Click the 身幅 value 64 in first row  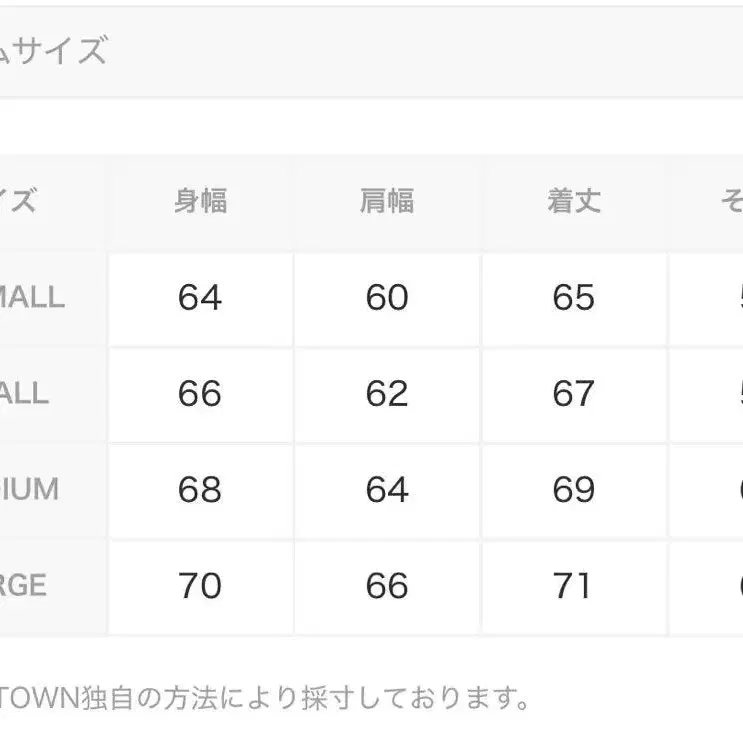pyautogui.click(x=200, y=298)
